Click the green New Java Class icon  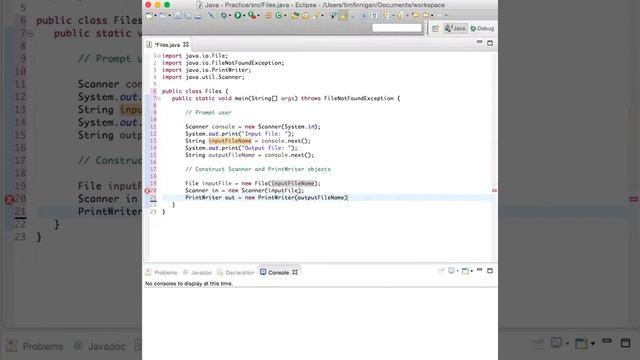click(x=278, y=16)
